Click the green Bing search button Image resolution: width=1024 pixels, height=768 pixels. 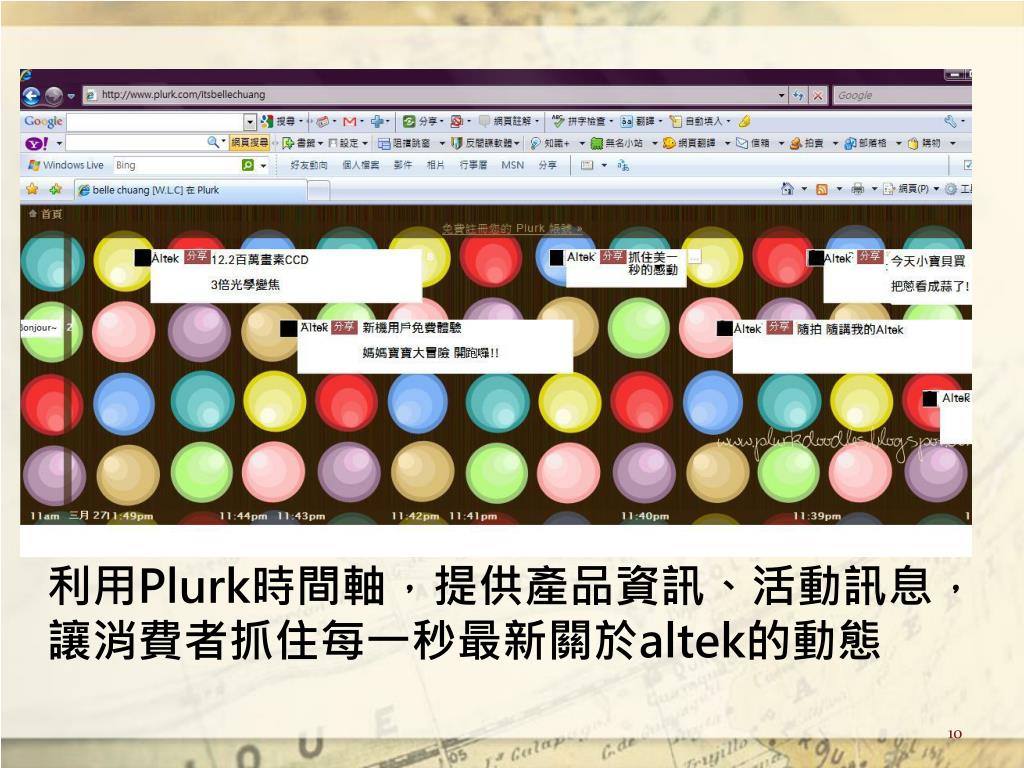tap(248, 165)
